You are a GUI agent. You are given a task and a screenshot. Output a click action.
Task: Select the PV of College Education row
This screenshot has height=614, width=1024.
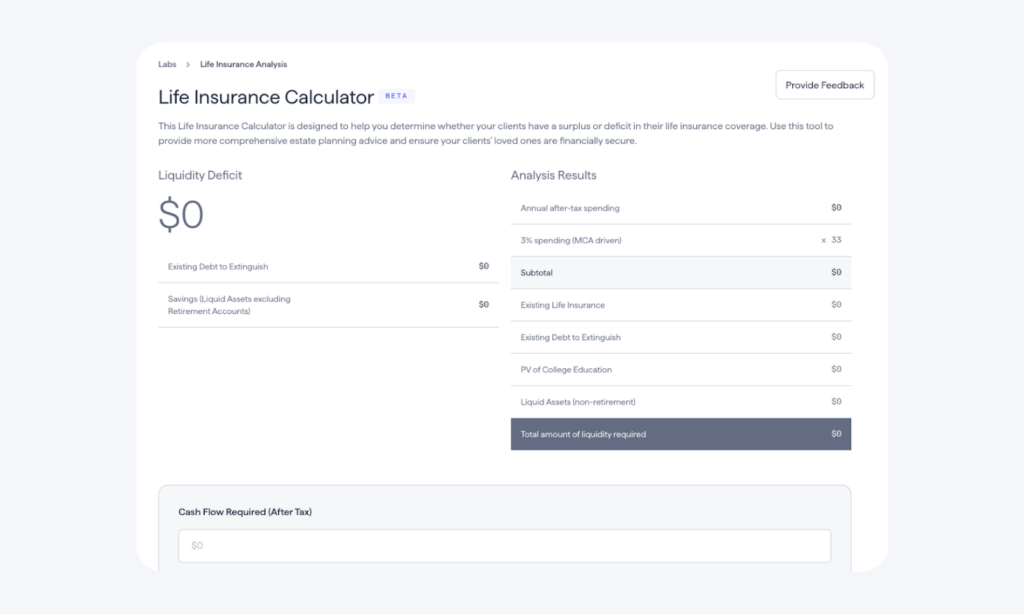pyautogui.click(x=680, y=370)
